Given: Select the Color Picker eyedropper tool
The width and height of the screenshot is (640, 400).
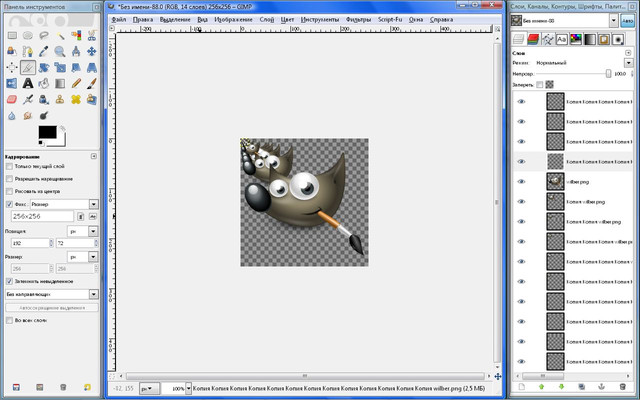Looking at the screenshot, I should pyautogui.click(x=44, y=51).
